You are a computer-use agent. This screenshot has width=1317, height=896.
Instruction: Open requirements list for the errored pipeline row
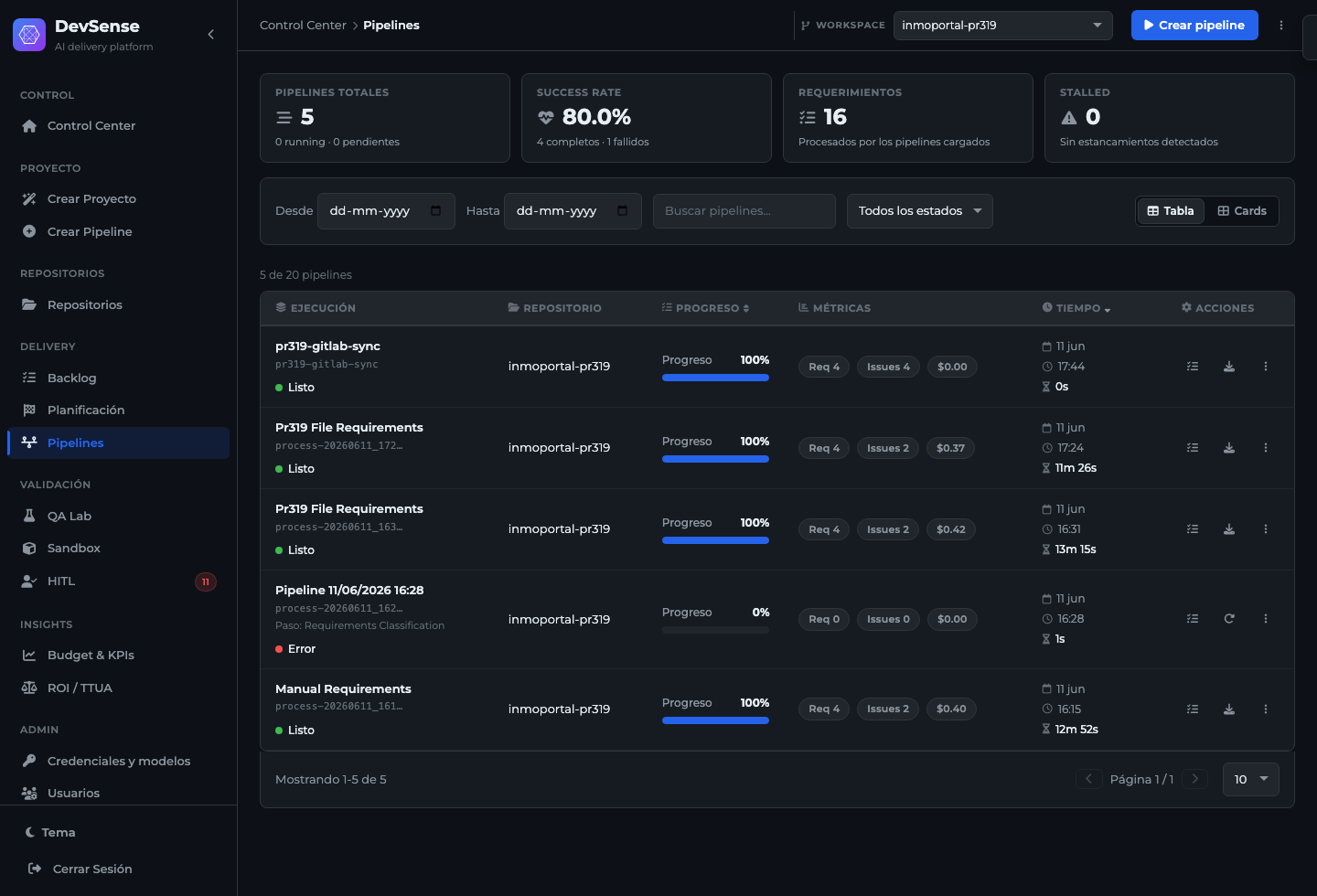[x=1193, y=619]
